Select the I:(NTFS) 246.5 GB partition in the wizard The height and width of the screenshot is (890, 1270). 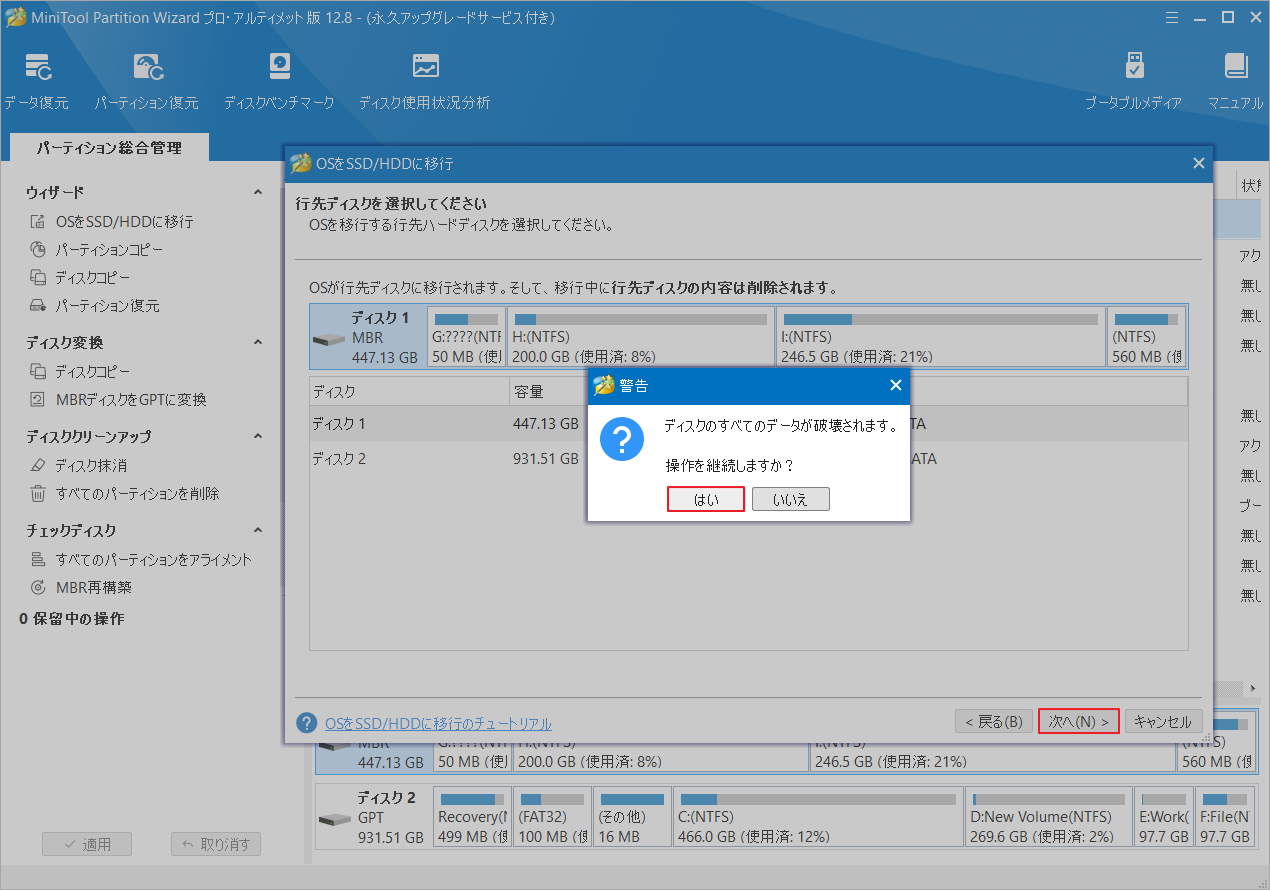941,338
